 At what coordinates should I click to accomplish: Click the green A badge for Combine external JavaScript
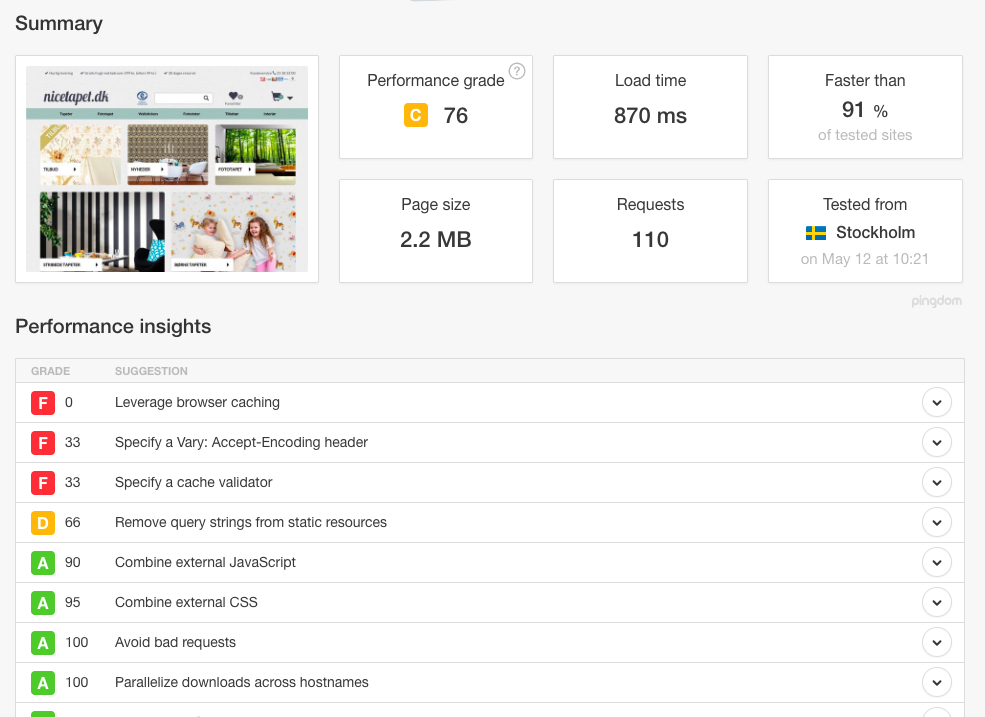pos(43,563)
